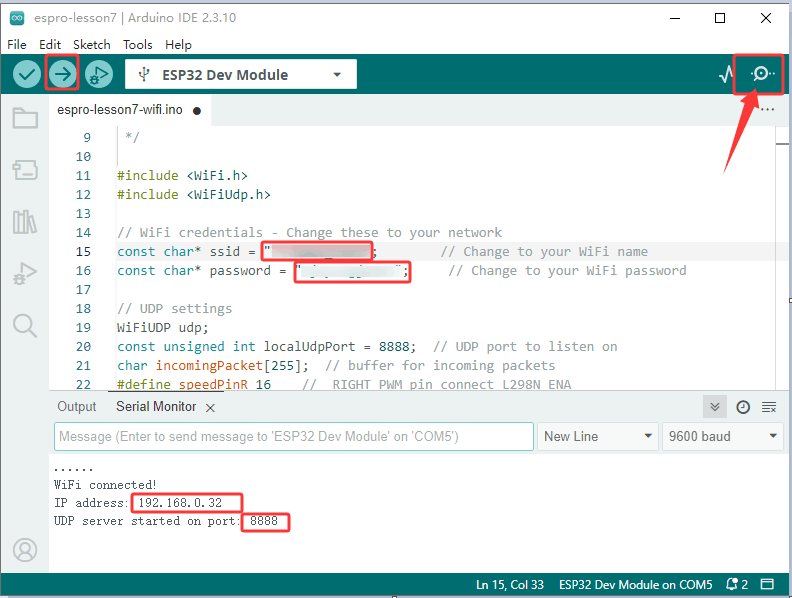This screenshot has height=598, width=792.
Task: Click the serial message input field
Action: [x=293, y=436]
